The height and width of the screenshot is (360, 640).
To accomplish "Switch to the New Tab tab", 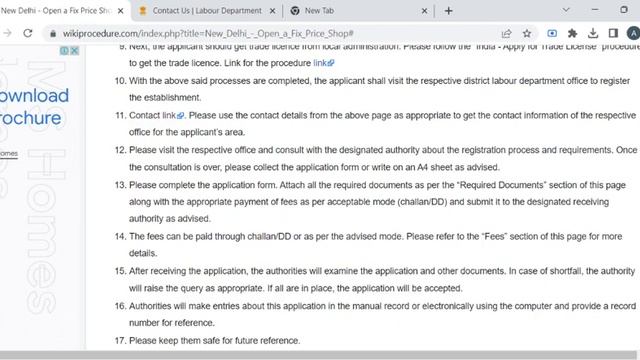I will (x=359, y=11).
